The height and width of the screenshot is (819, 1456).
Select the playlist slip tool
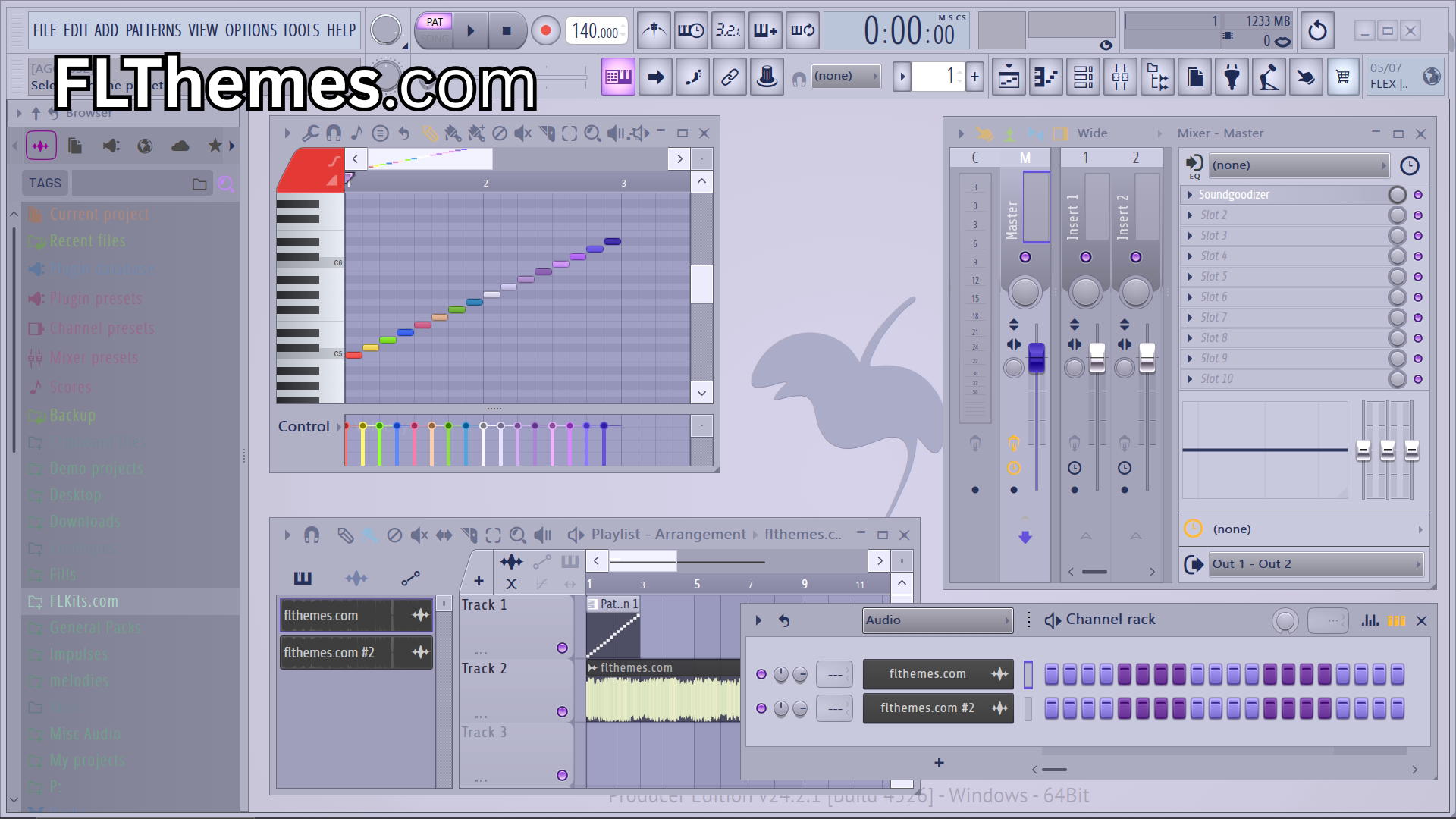point(444,535)
